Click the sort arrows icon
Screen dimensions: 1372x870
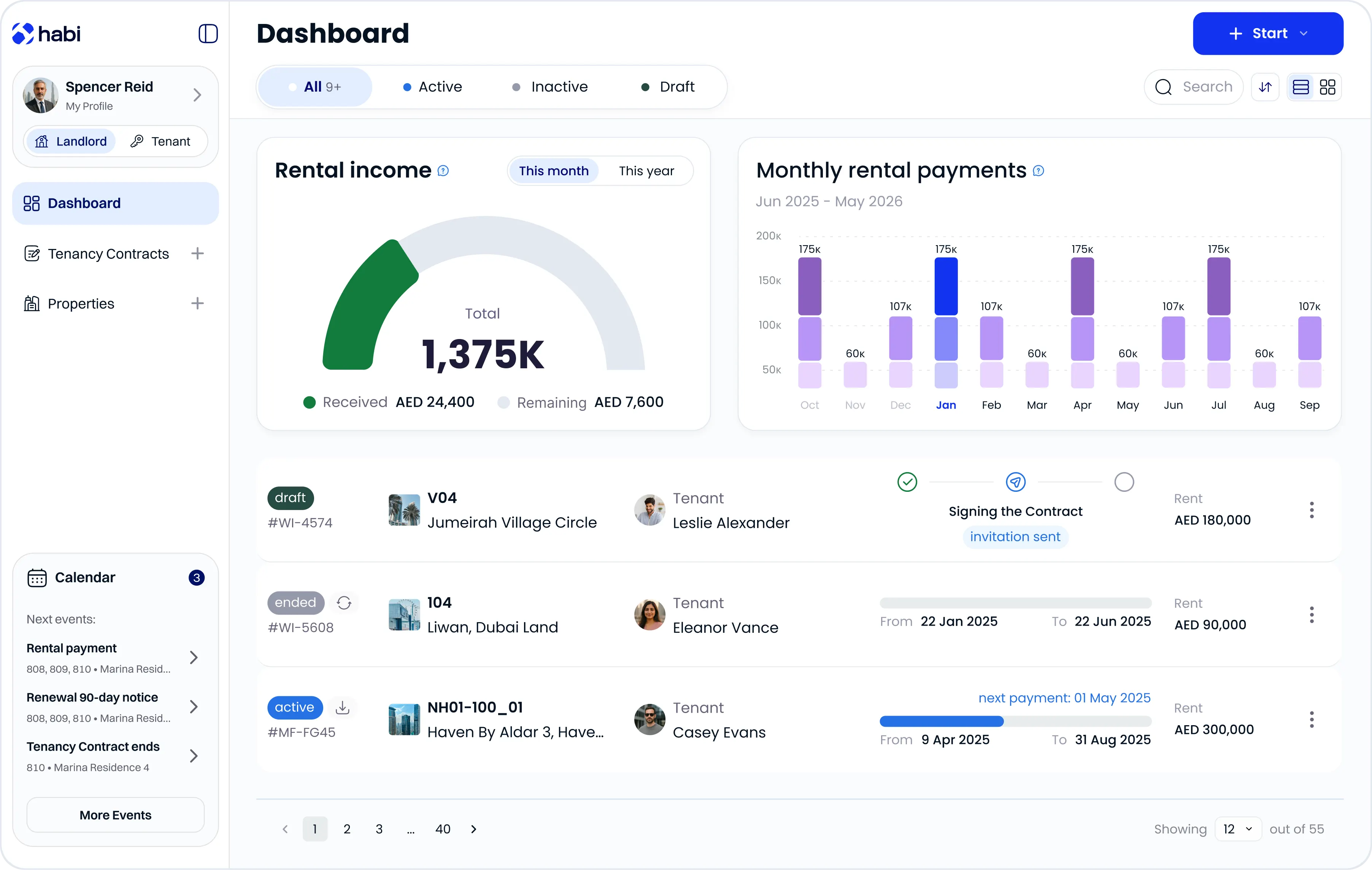(1265, 87)
